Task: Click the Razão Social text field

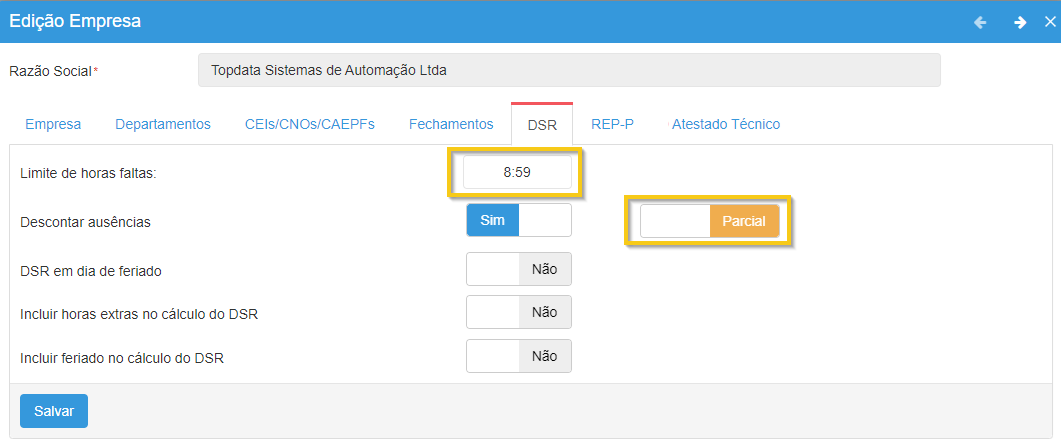Action: pos(569,71)
